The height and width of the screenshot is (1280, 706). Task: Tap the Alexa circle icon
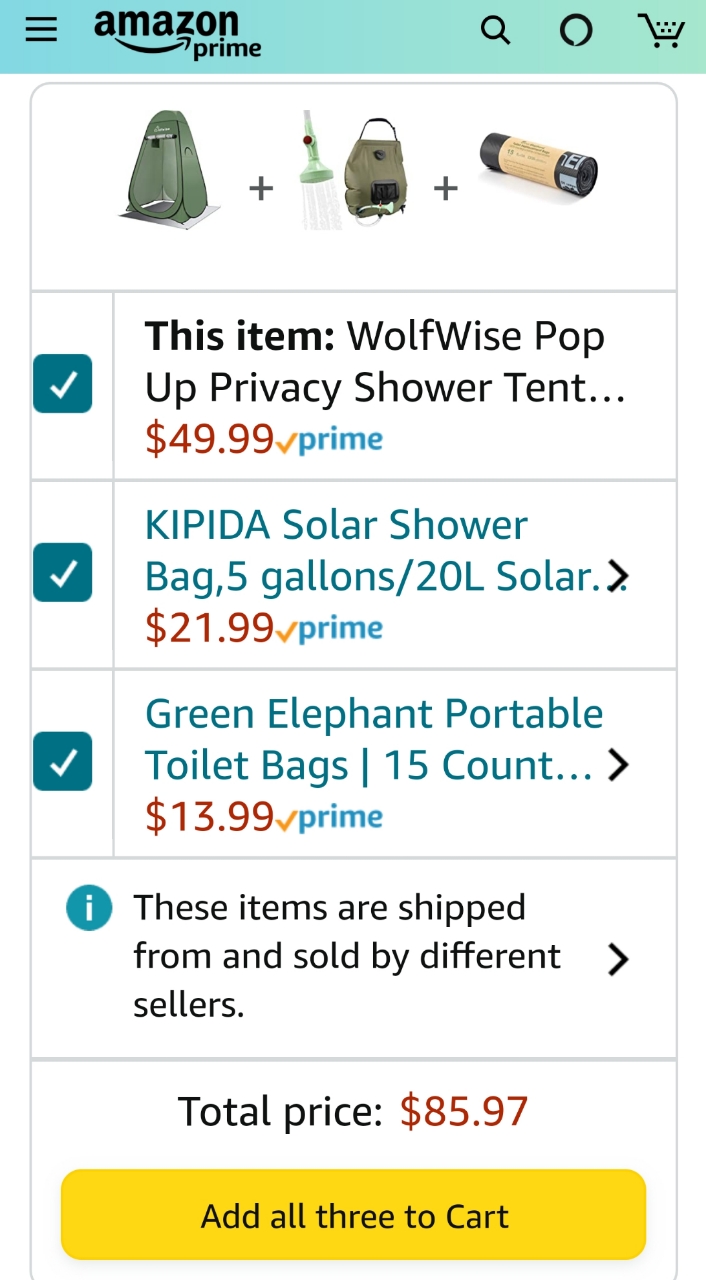(x=576, y=31)
